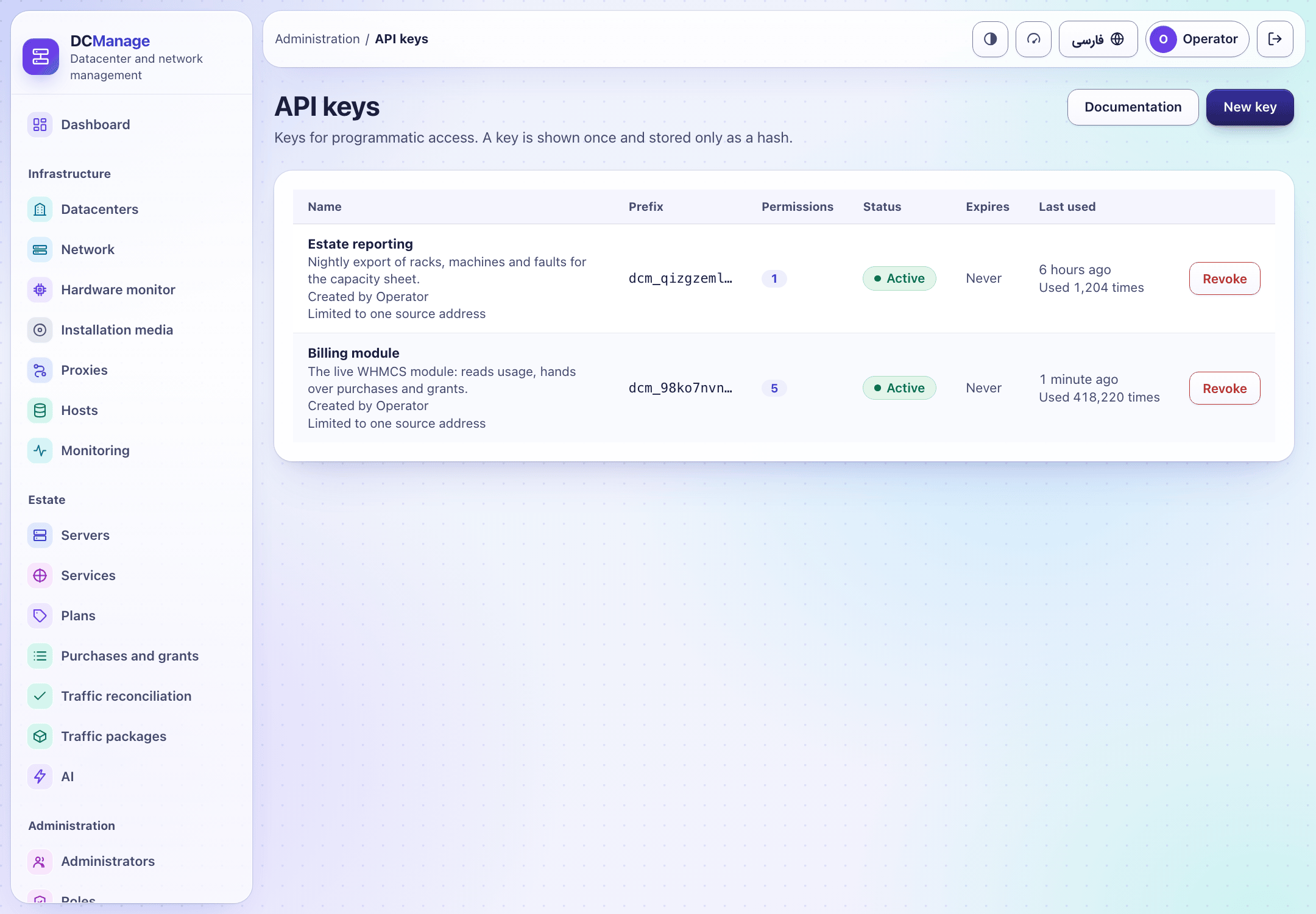
Task: Click permissions badge showing 1
Action: pos(774,279)
